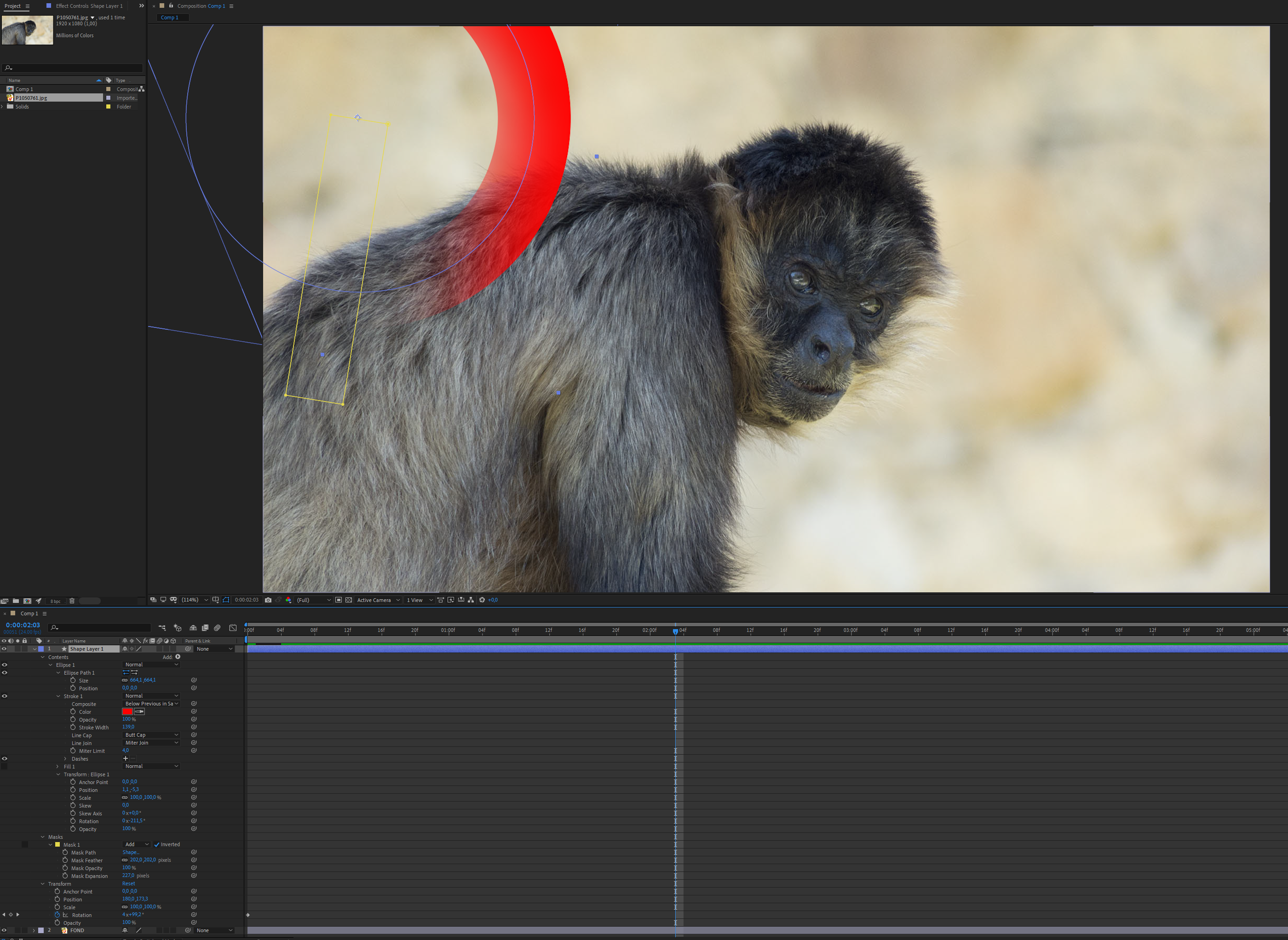Open the red stroke color swatch

(127, 711)
